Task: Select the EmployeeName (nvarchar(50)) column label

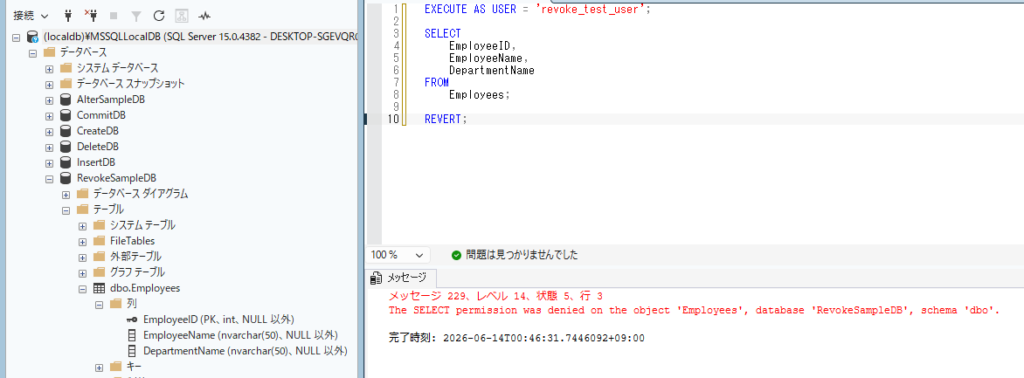Action: pyautogui.click(x=240, y=335)
